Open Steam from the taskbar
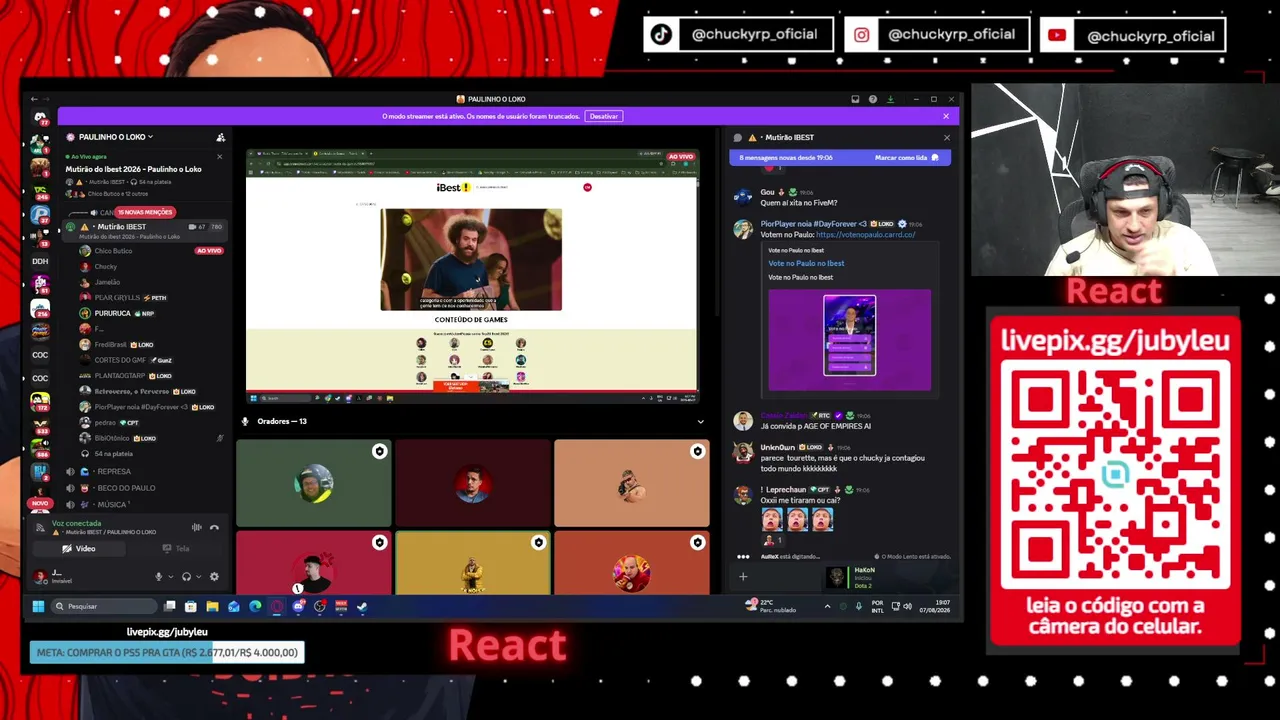Viewport: 1280px width, 720px height. coord(362,606)
